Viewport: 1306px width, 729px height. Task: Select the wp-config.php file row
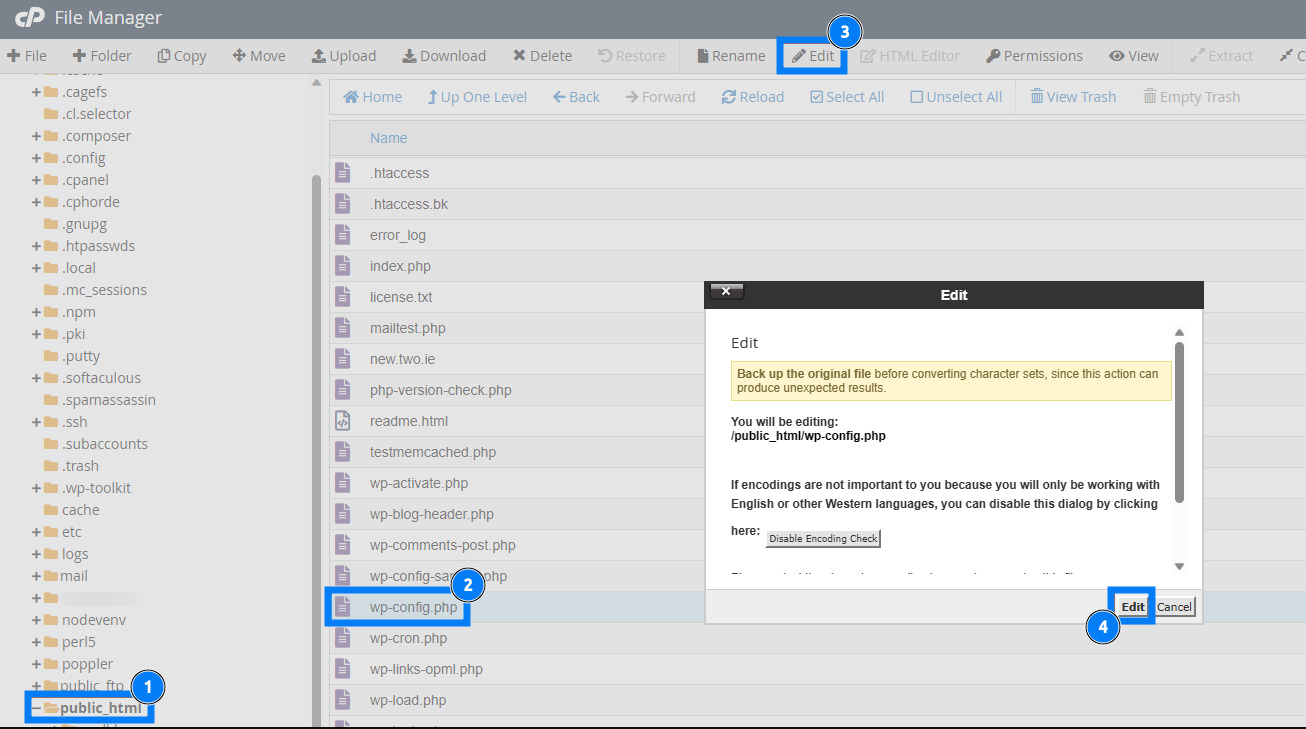[x=413, y=607]
